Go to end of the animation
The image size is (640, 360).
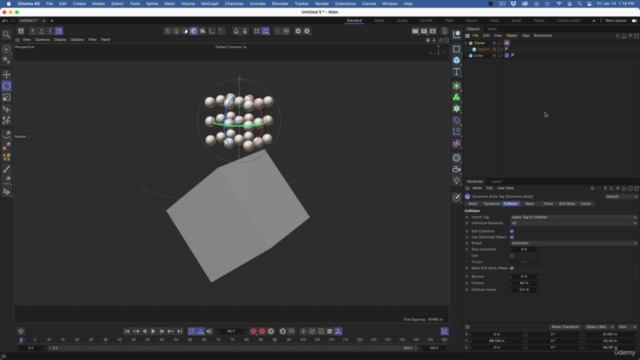pos(180,331)
